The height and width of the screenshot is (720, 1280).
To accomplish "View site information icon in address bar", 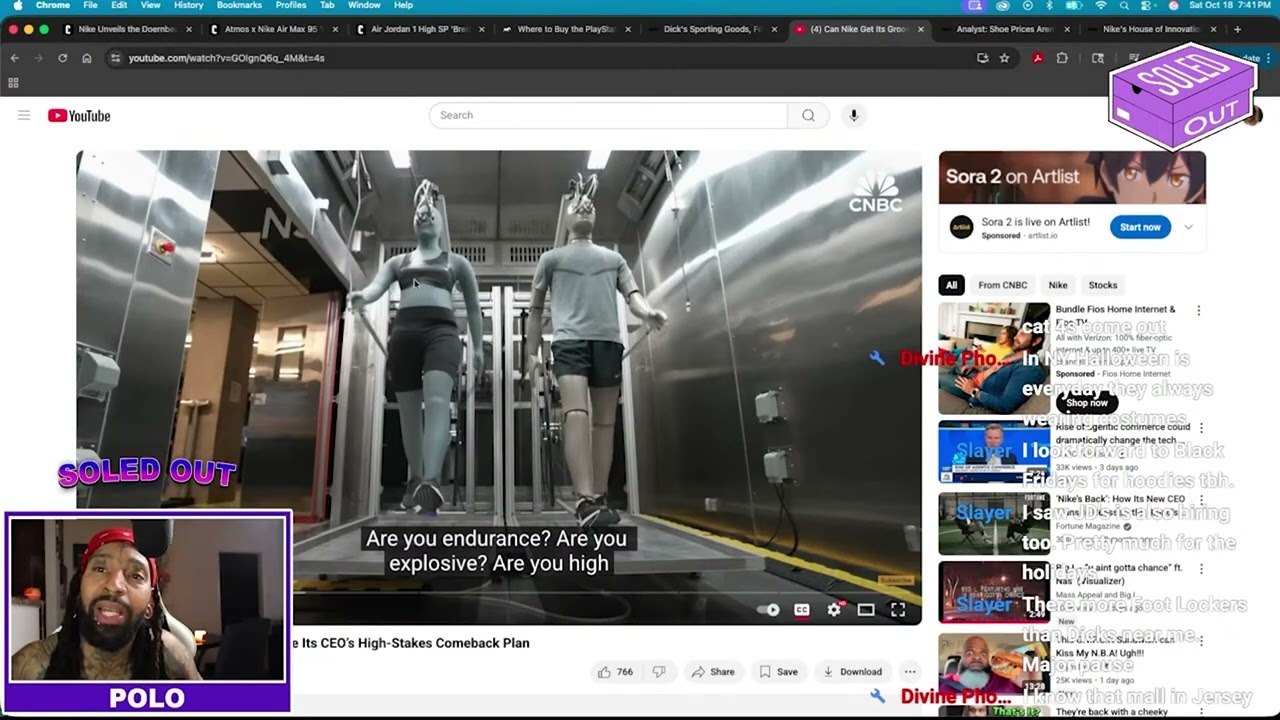I will click(x=116, y=58).
